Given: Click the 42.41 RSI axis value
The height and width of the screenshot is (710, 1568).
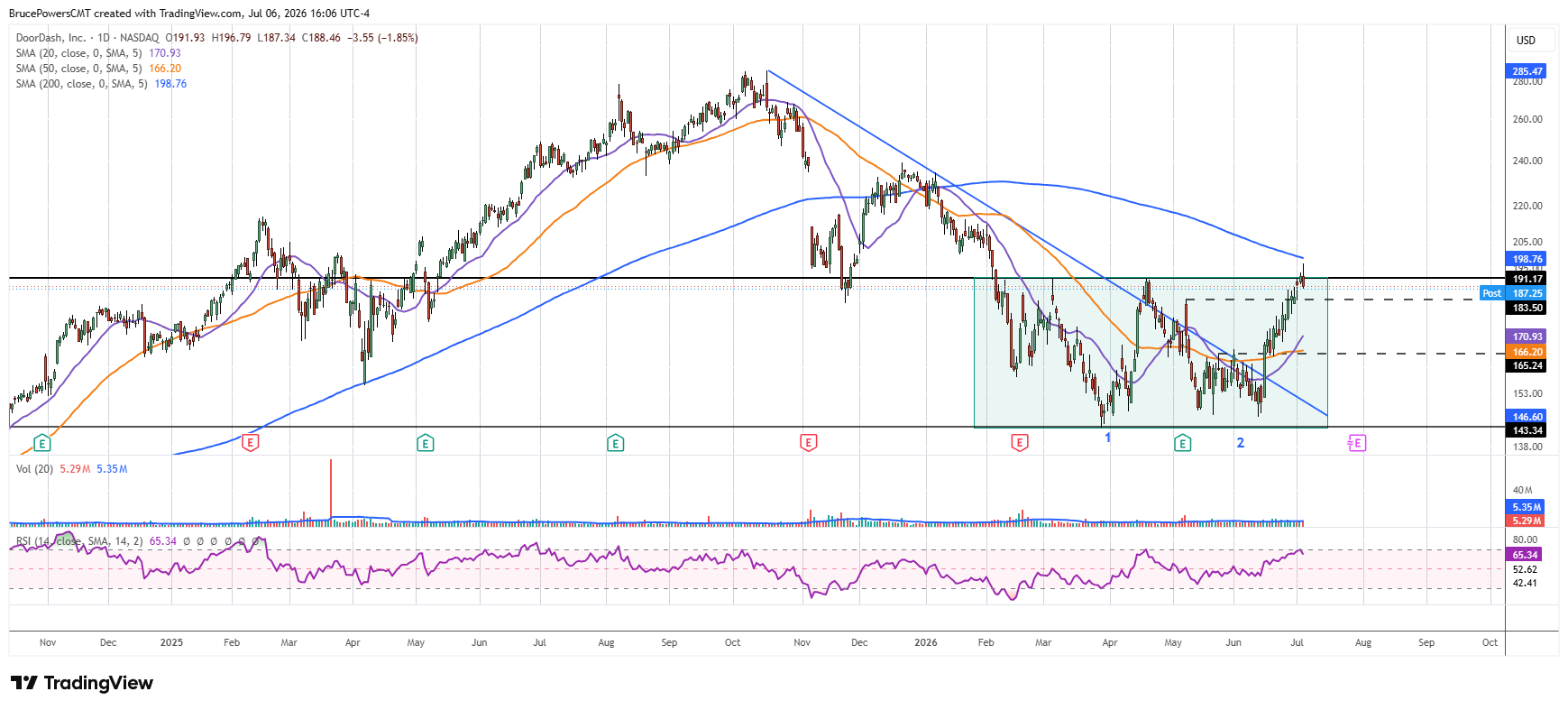Looking at the screenshot, I should tap(1525, 583).
